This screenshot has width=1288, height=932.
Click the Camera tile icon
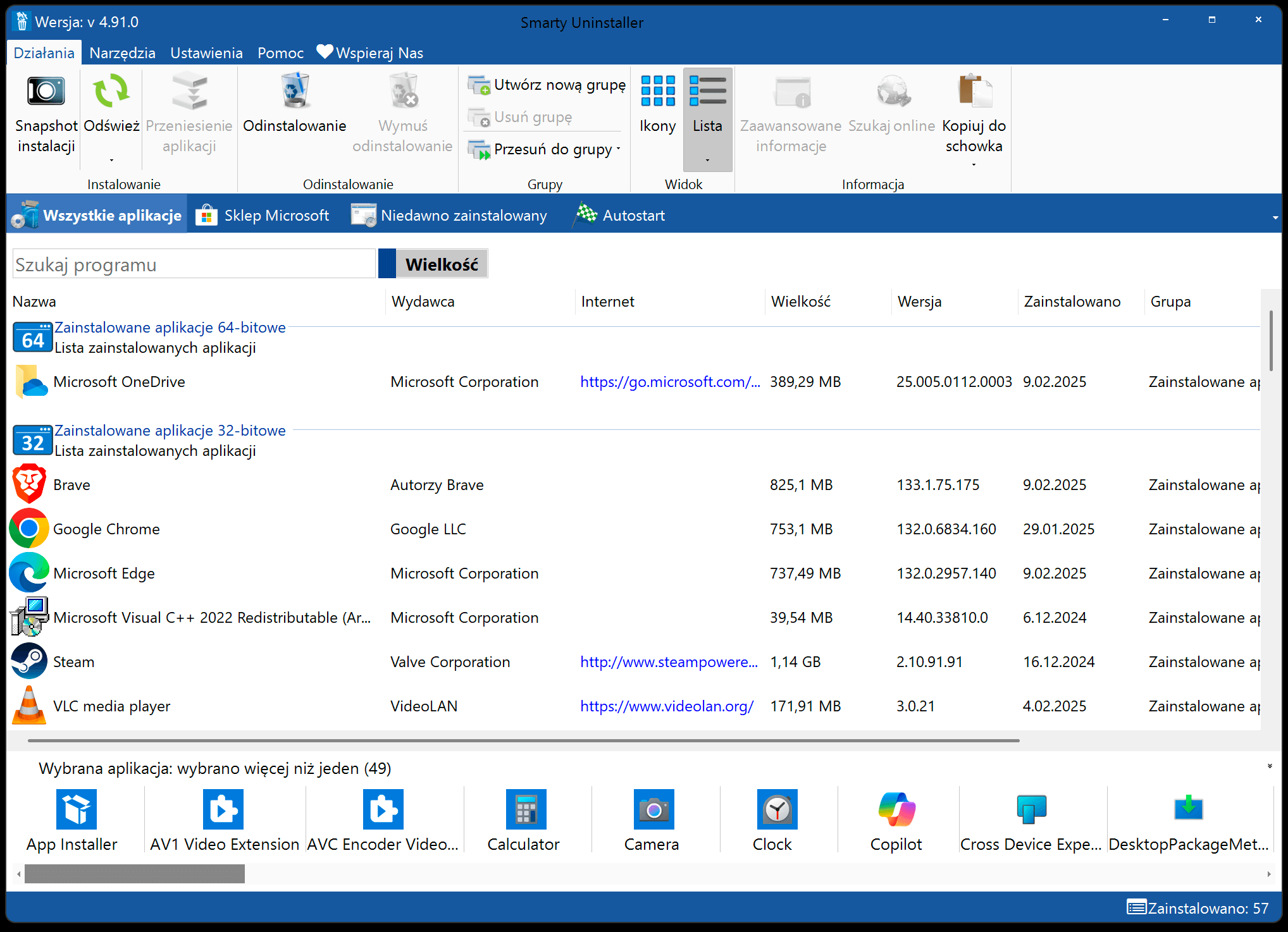point(654,809)
